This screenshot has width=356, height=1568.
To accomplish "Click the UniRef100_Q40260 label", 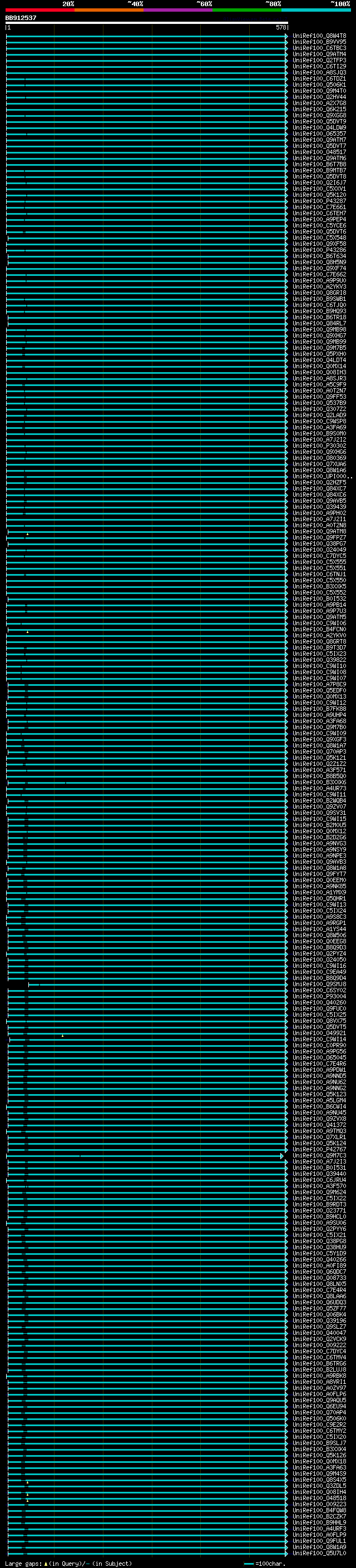I will [319, 1002].
